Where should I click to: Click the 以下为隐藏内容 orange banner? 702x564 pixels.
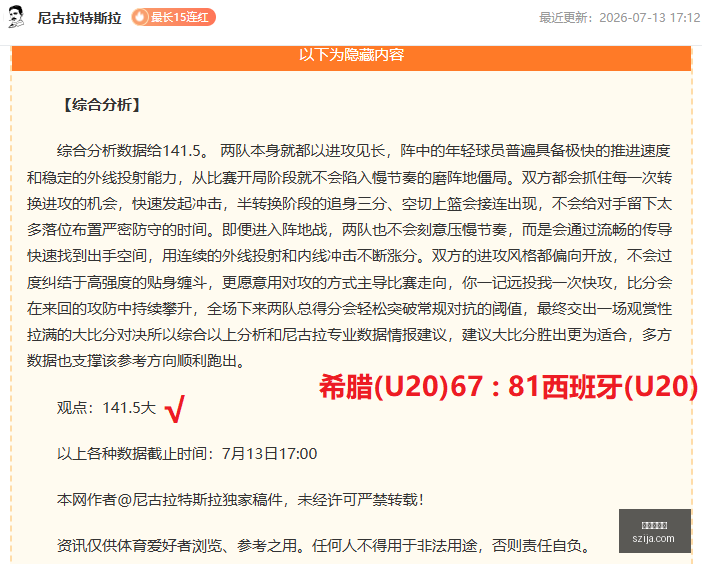[x=351, y=57]
